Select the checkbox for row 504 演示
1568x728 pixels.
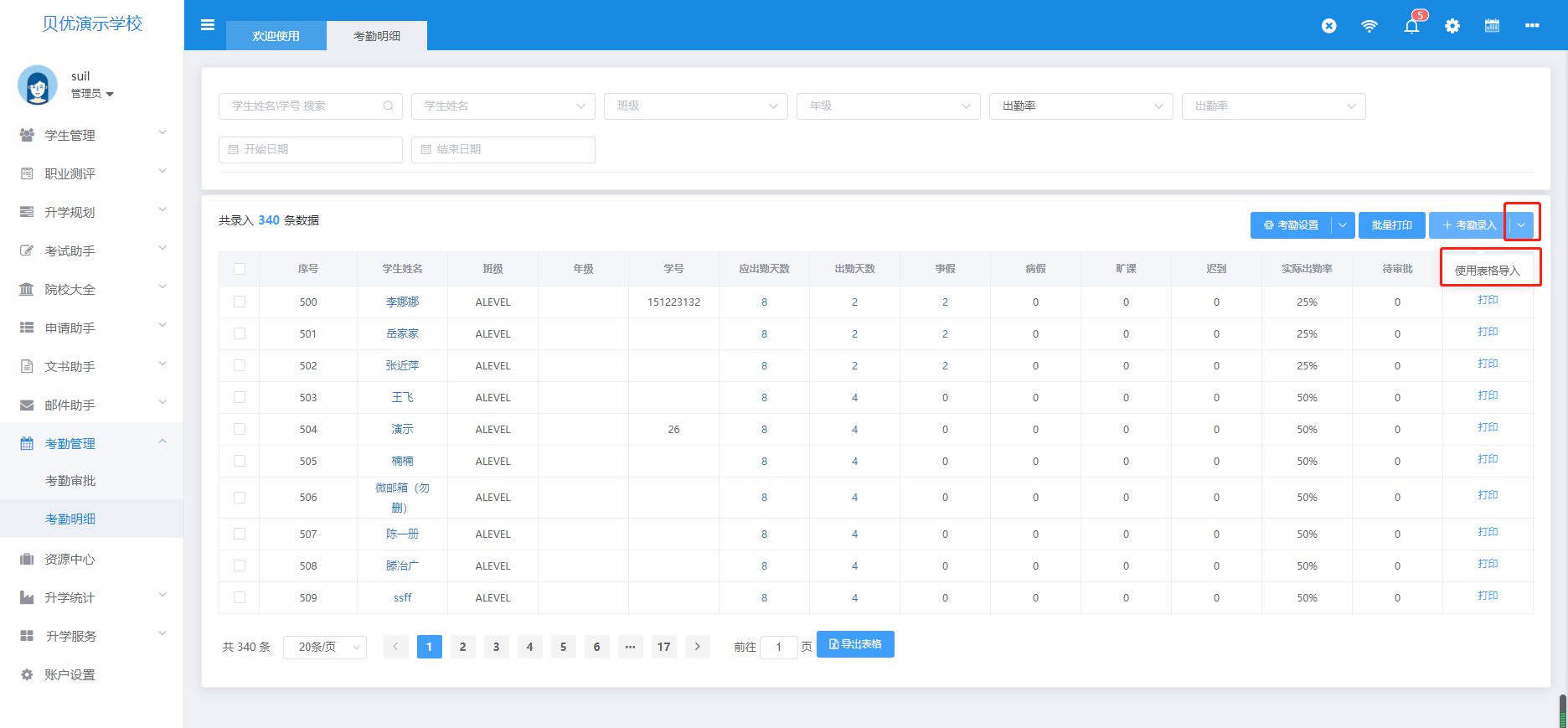(x=240, y=429)
